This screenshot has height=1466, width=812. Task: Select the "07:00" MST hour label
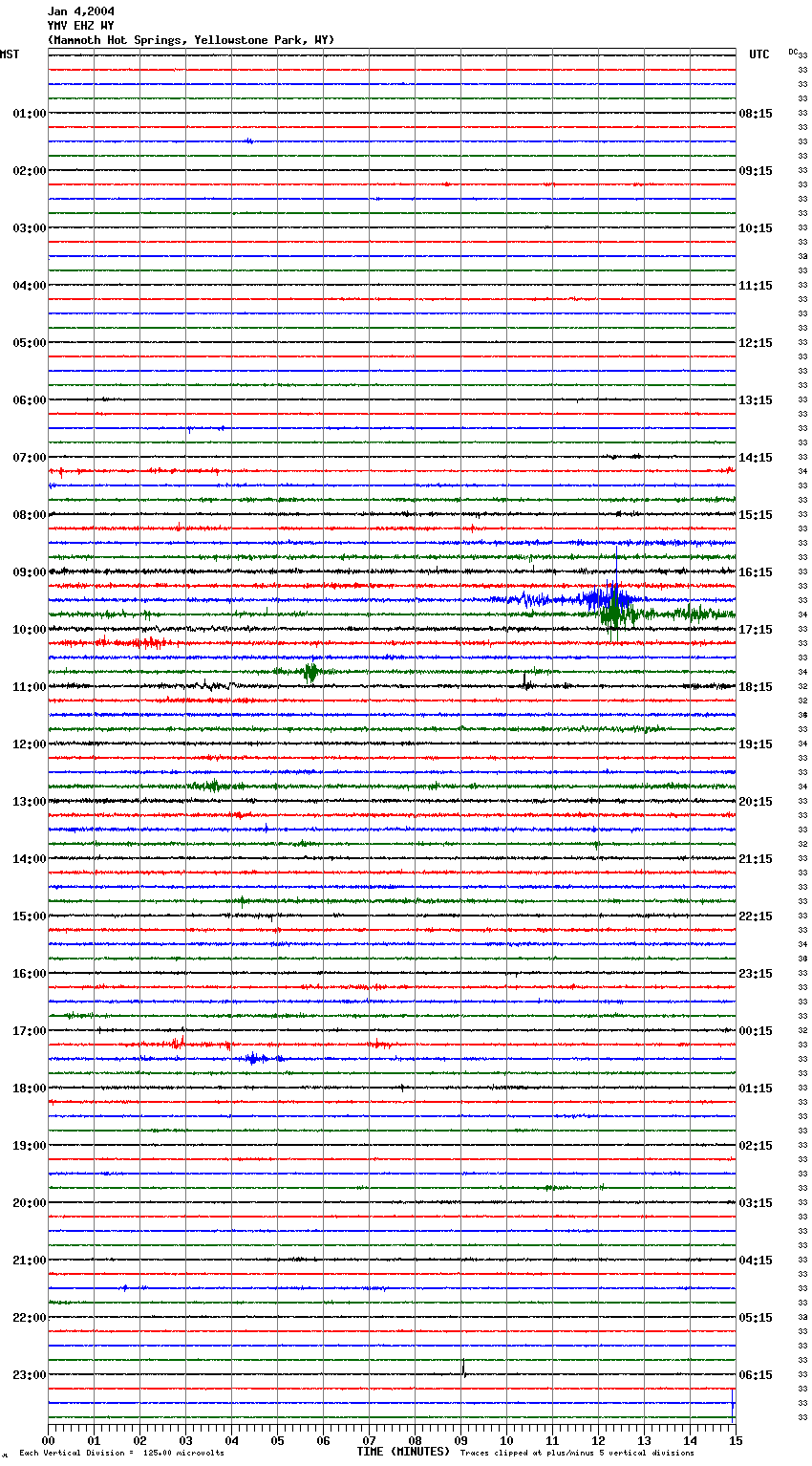coord(30,458)
